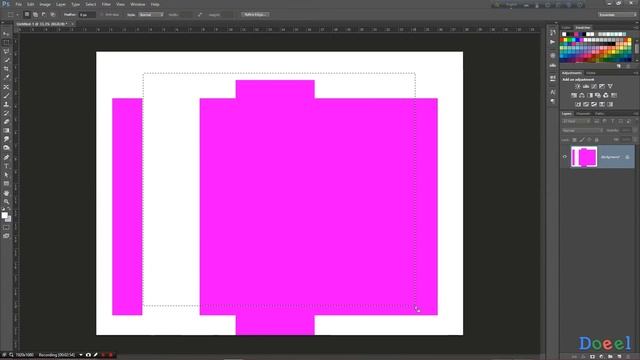This screenshot has width=640, height=360.
Task: Select the Gradient tool
Action: (x=6, y=131)
